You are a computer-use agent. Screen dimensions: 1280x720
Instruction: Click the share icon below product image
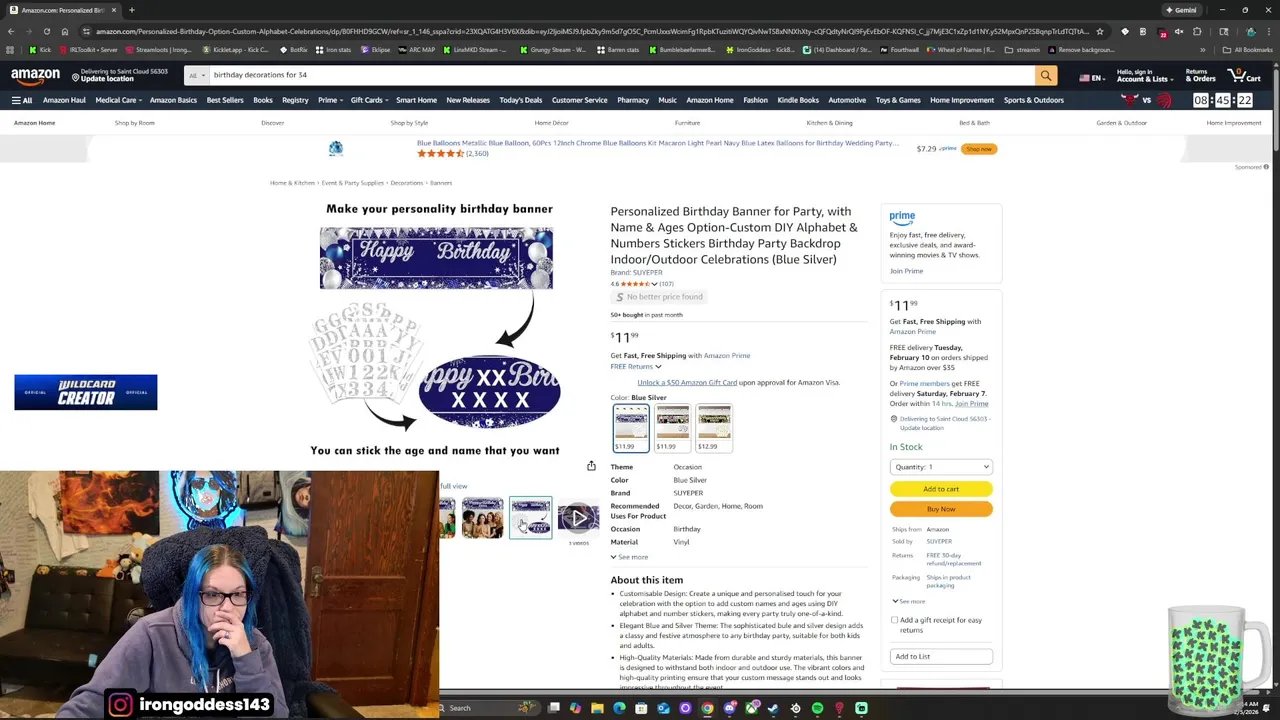(x=591, y=466)
